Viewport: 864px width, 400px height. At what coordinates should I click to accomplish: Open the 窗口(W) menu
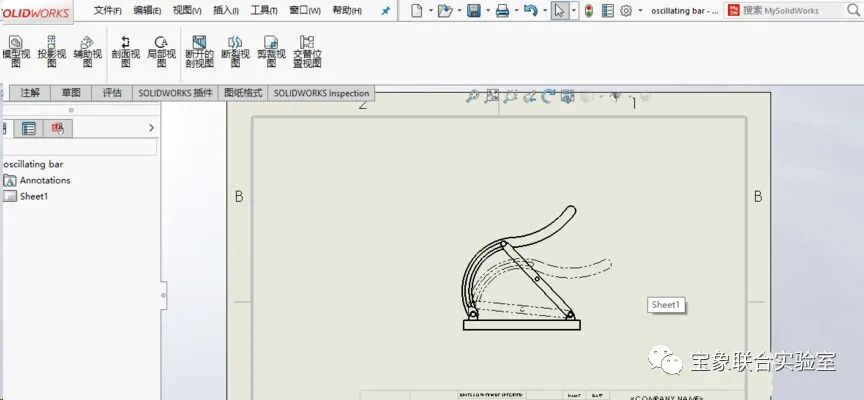tap(305, 10)
